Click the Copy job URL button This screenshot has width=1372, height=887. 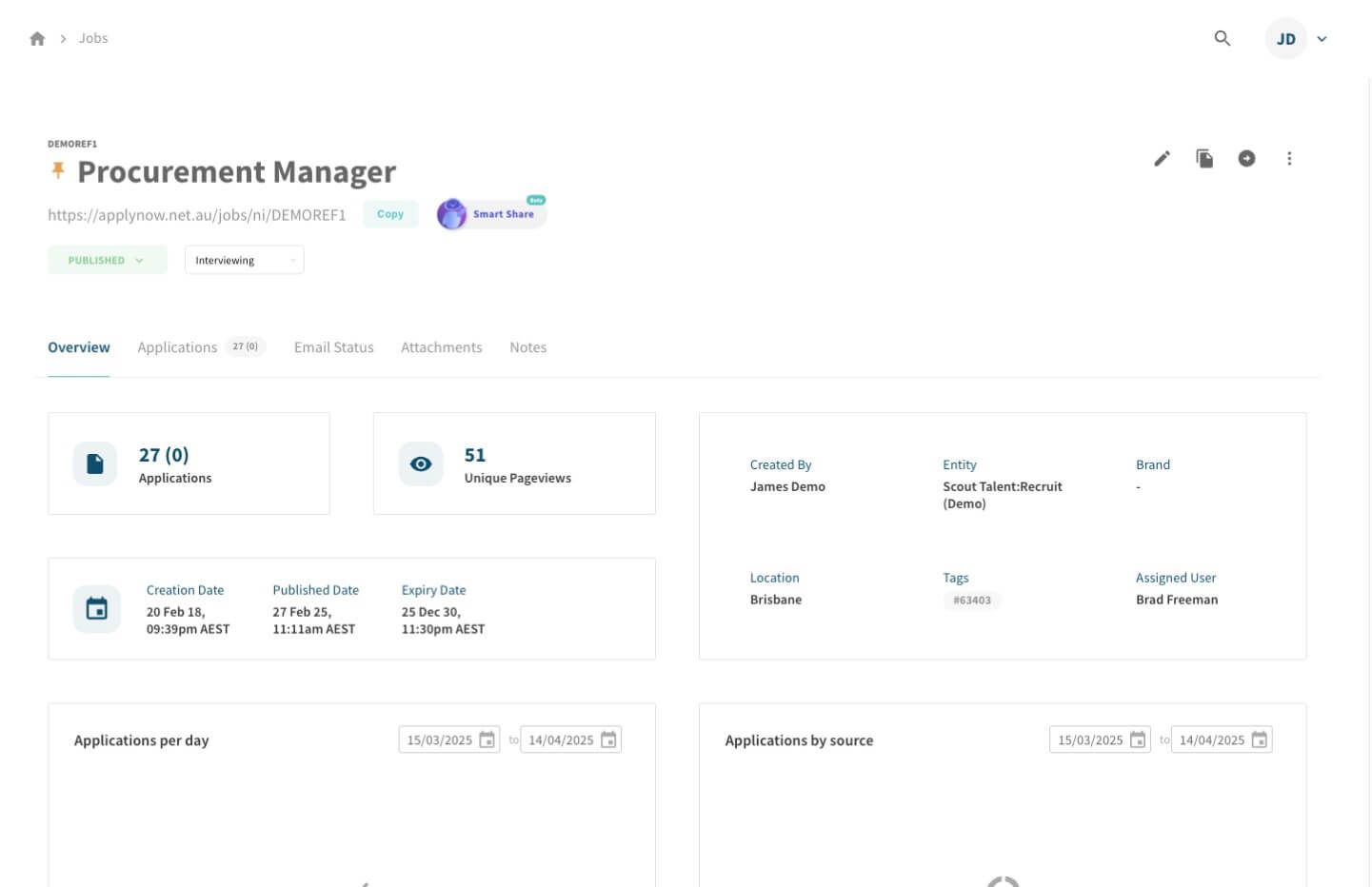390,214
